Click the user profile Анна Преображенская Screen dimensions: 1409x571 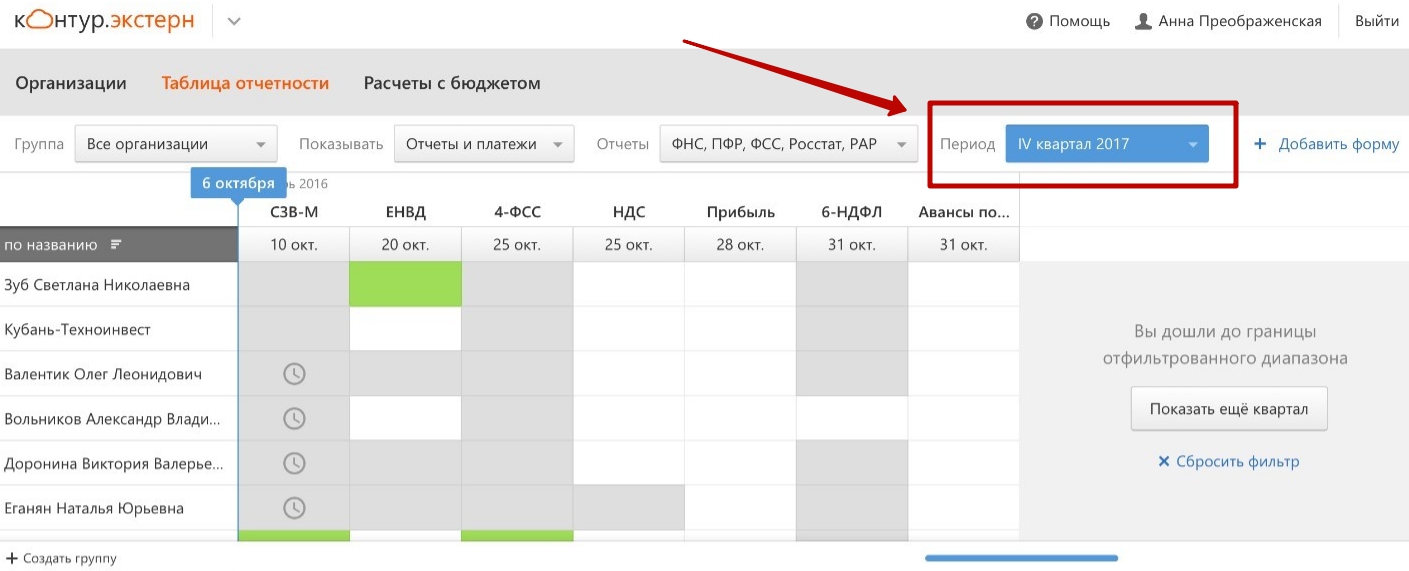tap(1228, 21)
